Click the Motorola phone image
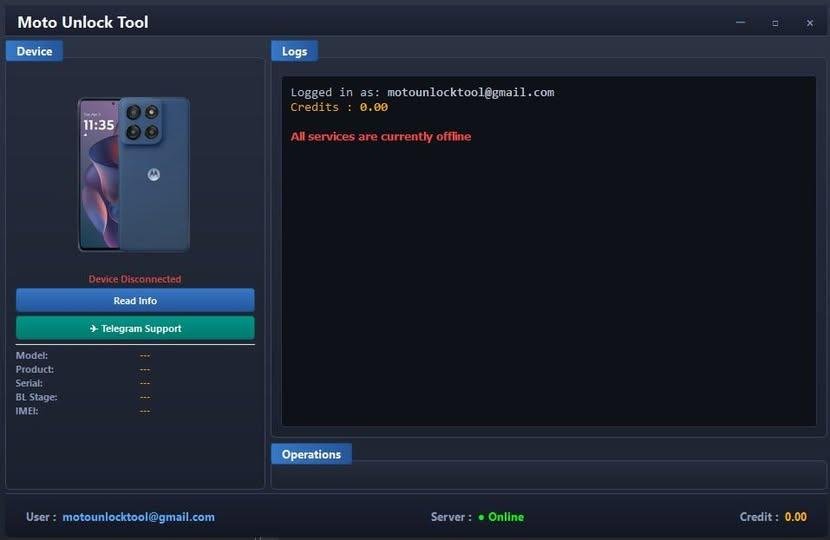Screen dimensions: 830x540 [135, 175]
